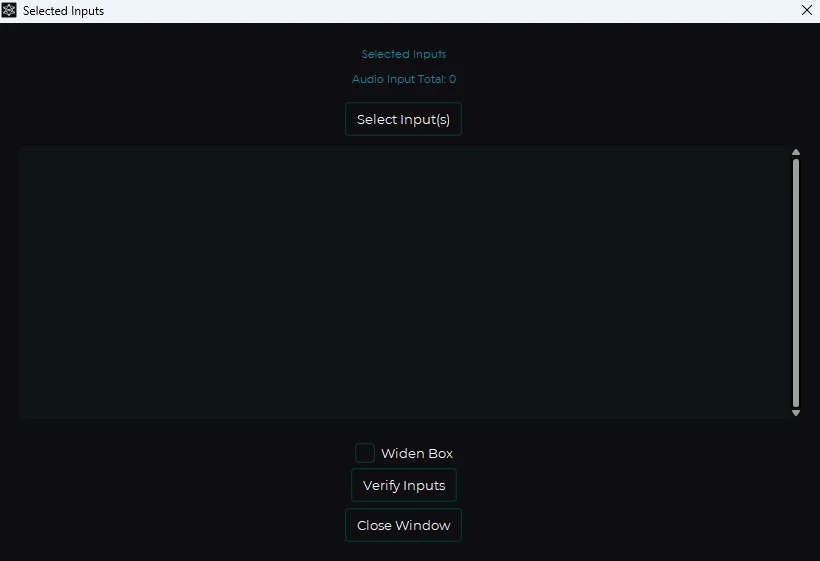Click the scrollbar down arrow
Image resolution: width=820 pixels, height=561 pixels.
coord(796,412)
